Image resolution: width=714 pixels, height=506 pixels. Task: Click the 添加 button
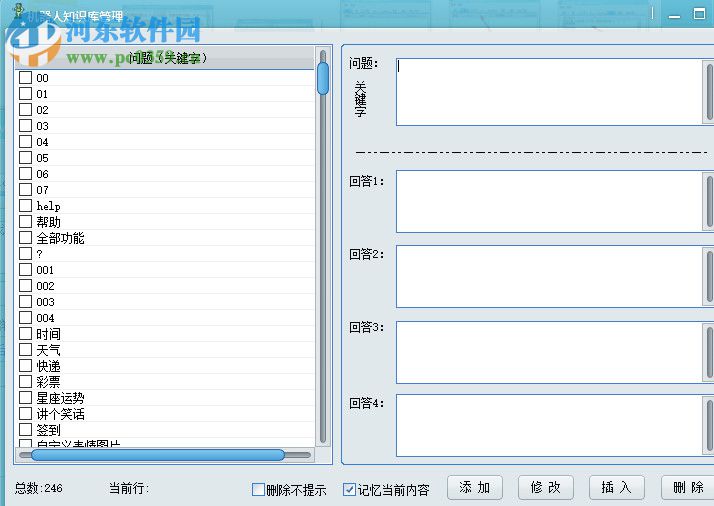[x=474, y=487]
